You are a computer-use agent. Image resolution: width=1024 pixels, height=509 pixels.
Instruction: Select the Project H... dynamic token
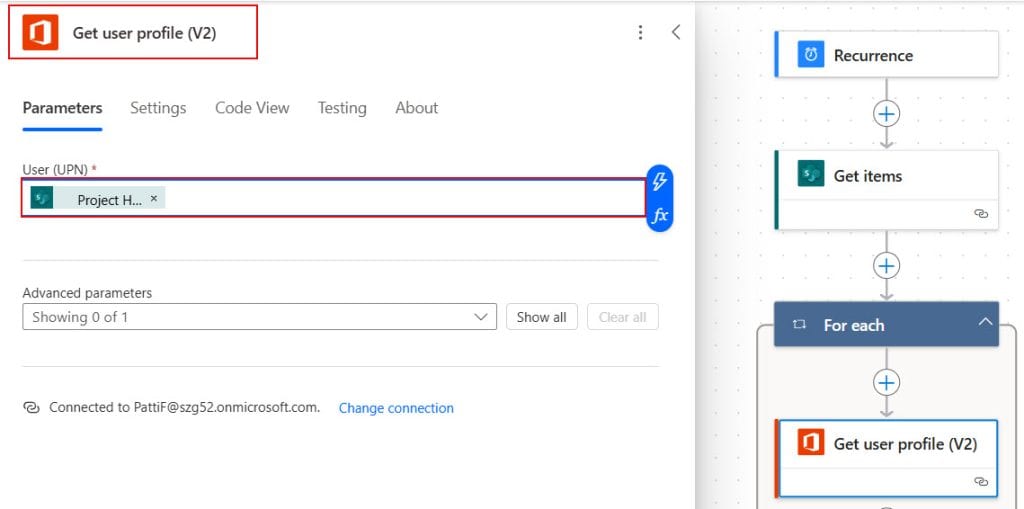coord(98,198)
